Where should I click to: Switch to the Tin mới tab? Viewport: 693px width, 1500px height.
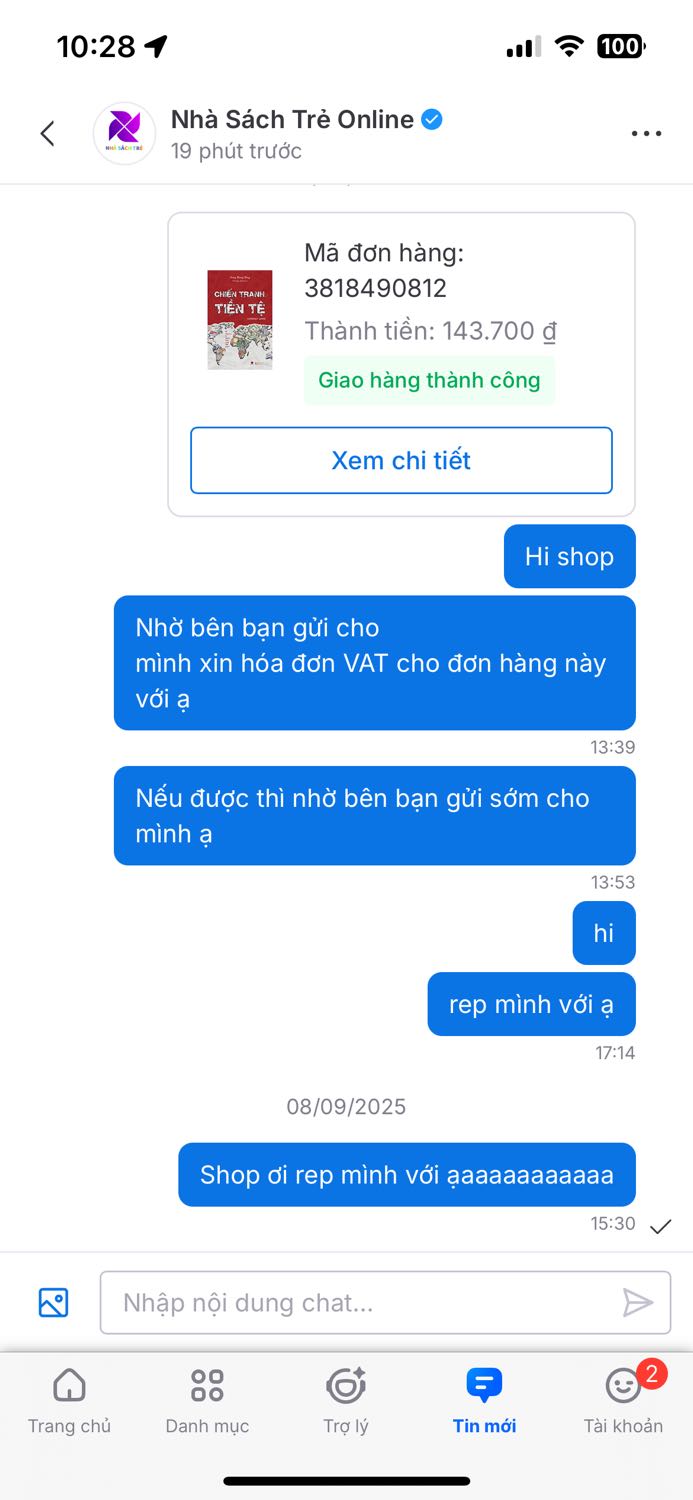(483, 1397)
